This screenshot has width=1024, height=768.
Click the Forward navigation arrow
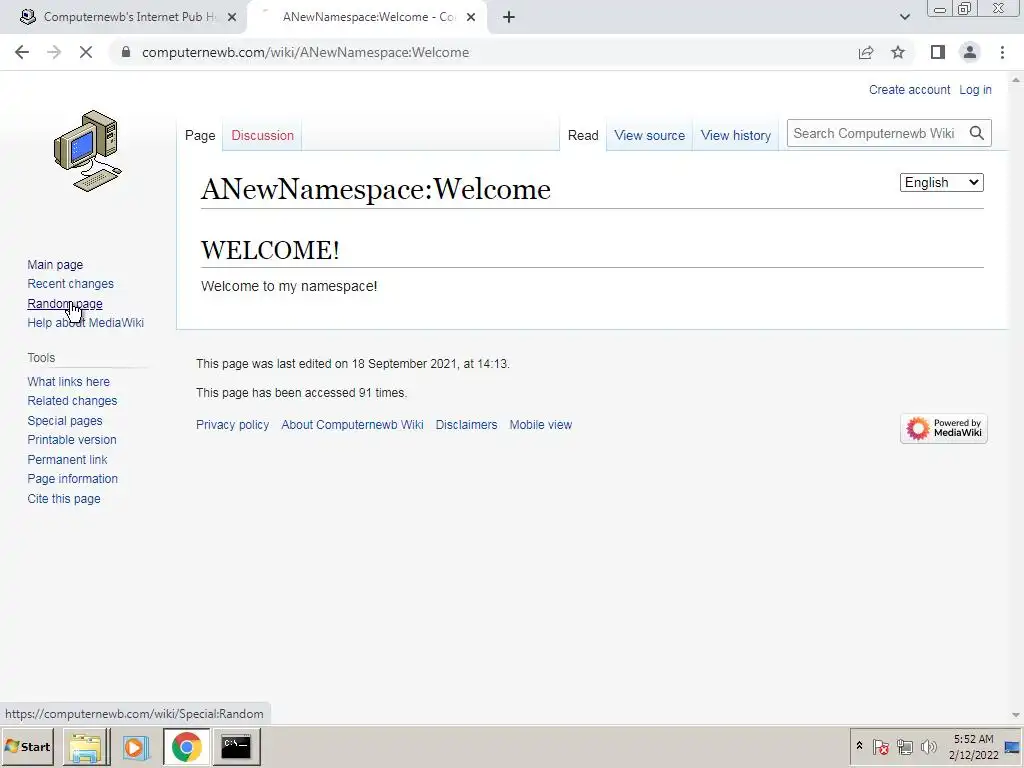pyautogui.click(x=54, y=52)
